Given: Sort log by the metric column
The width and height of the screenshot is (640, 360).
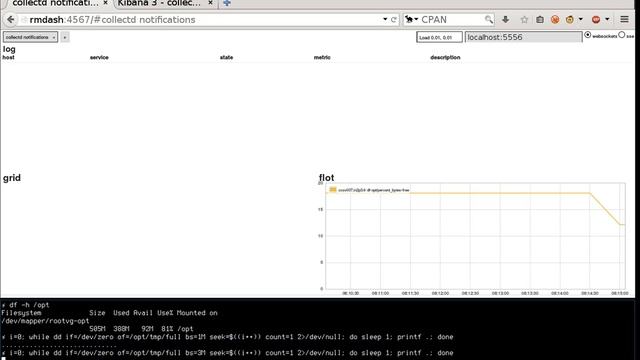Looking at the screenshot, I should (x=322, y=58).
